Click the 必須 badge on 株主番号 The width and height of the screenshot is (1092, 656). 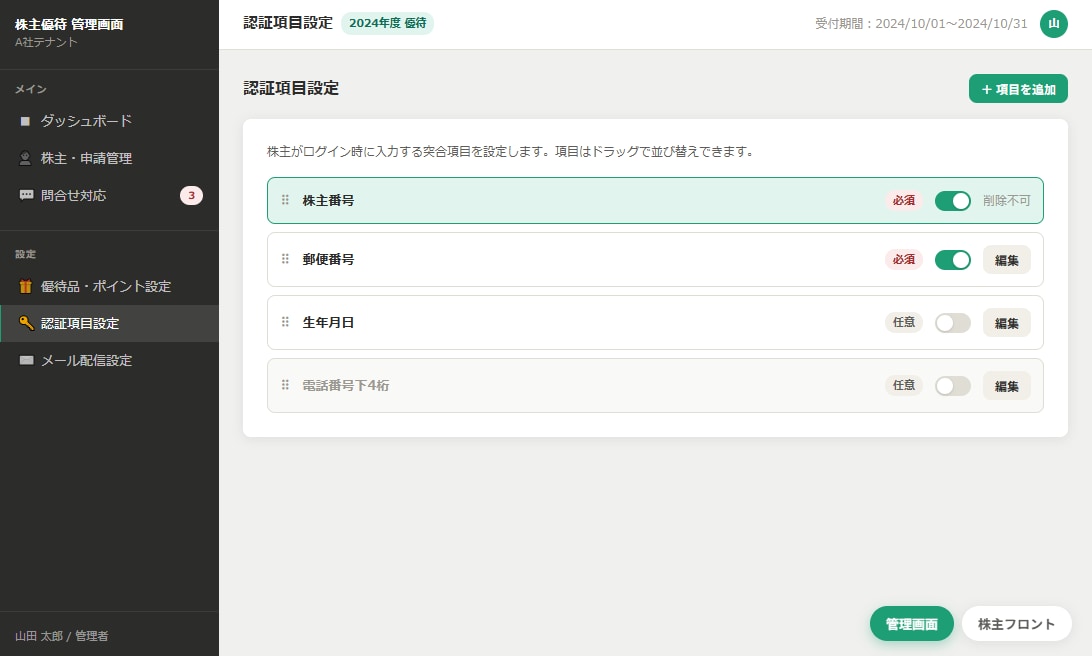point(903,200)
